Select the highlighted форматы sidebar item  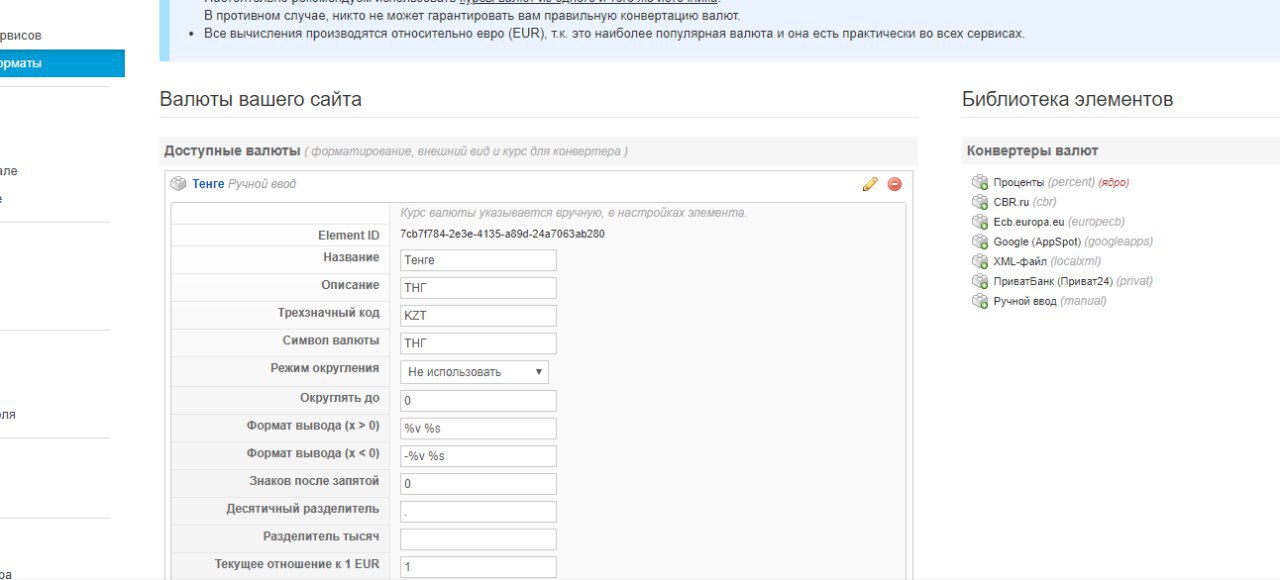[x=62, y=64]
